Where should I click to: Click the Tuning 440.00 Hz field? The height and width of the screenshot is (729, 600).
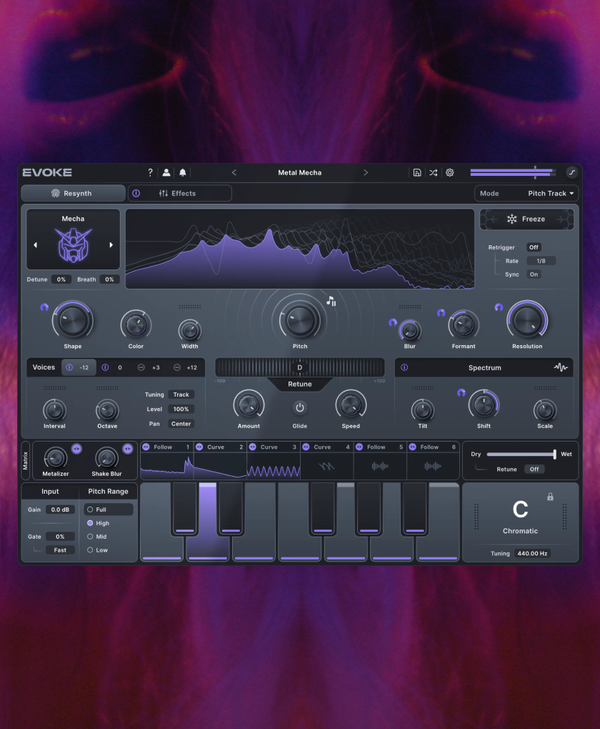[531, 553]
